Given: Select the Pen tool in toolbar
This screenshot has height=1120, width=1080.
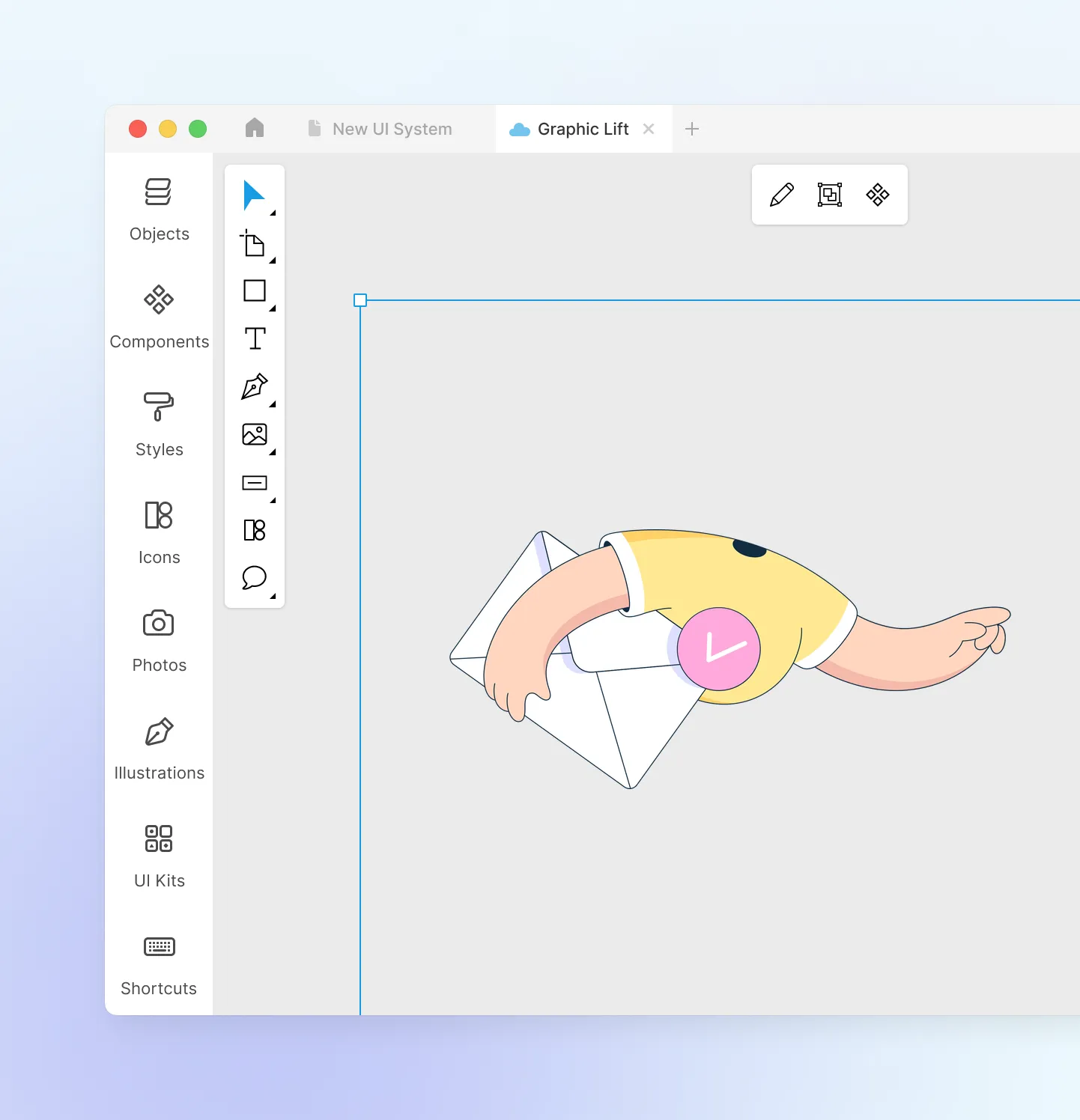Looking at the screenshot, I should pyautogui.click(x=255, y=386).
